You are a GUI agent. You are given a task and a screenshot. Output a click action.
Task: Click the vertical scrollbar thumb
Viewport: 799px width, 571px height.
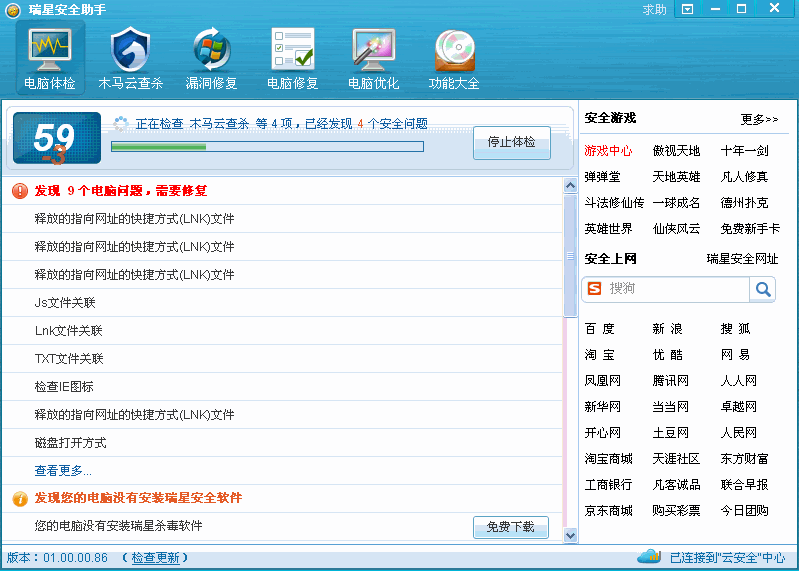click(x=570, y=255)
